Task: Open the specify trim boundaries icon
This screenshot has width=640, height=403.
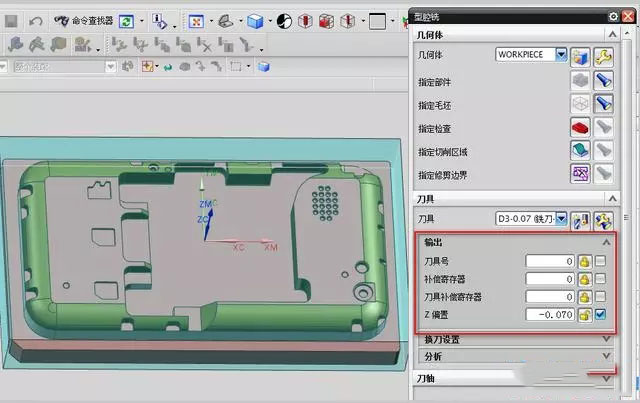Action: [579, 174]
